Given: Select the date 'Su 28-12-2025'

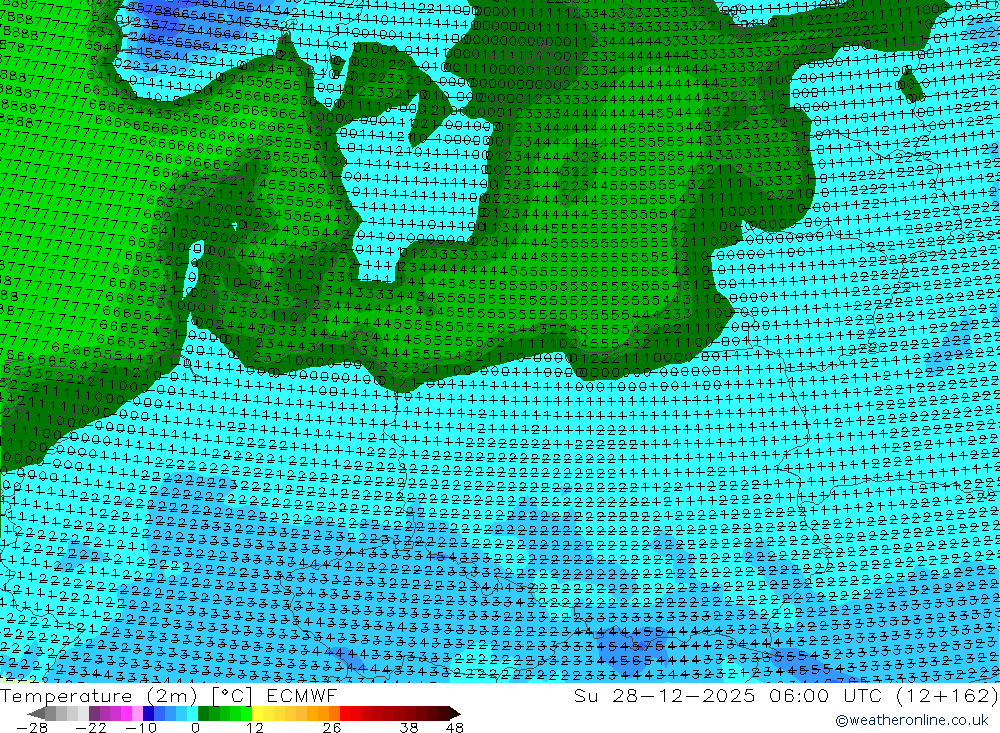Looking at the screenshot, I should point(664,695).
